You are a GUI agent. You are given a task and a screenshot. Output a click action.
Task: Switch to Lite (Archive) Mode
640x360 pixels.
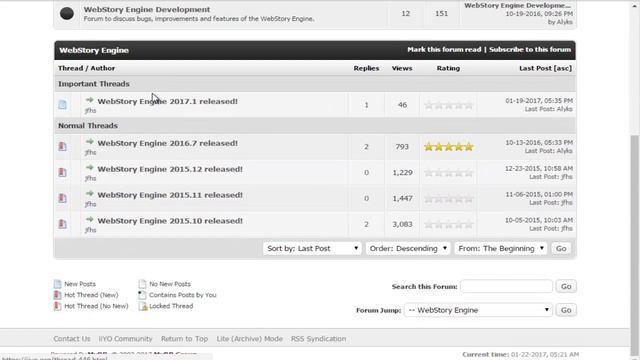pyautogui.click(x=249, y=339)
